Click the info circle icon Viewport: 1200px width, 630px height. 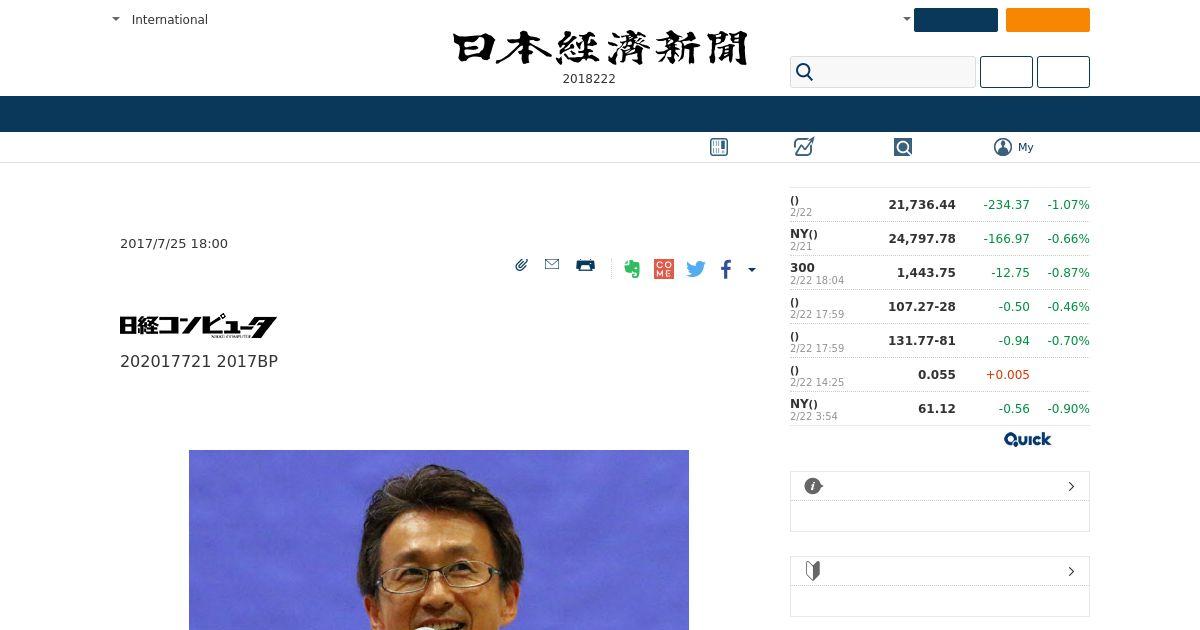tap(813, 486)
